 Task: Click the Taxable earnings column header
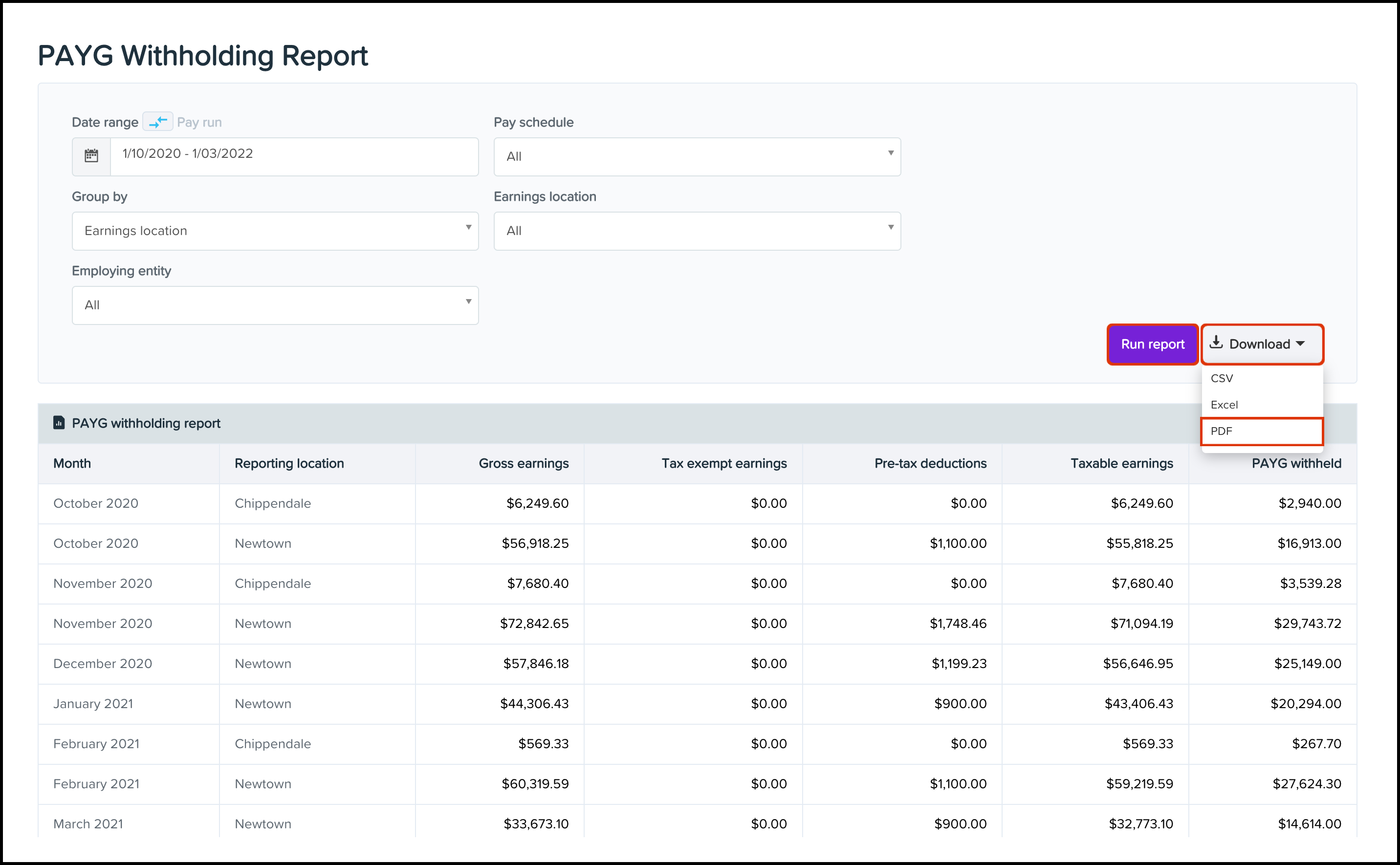pos(1121,463)
